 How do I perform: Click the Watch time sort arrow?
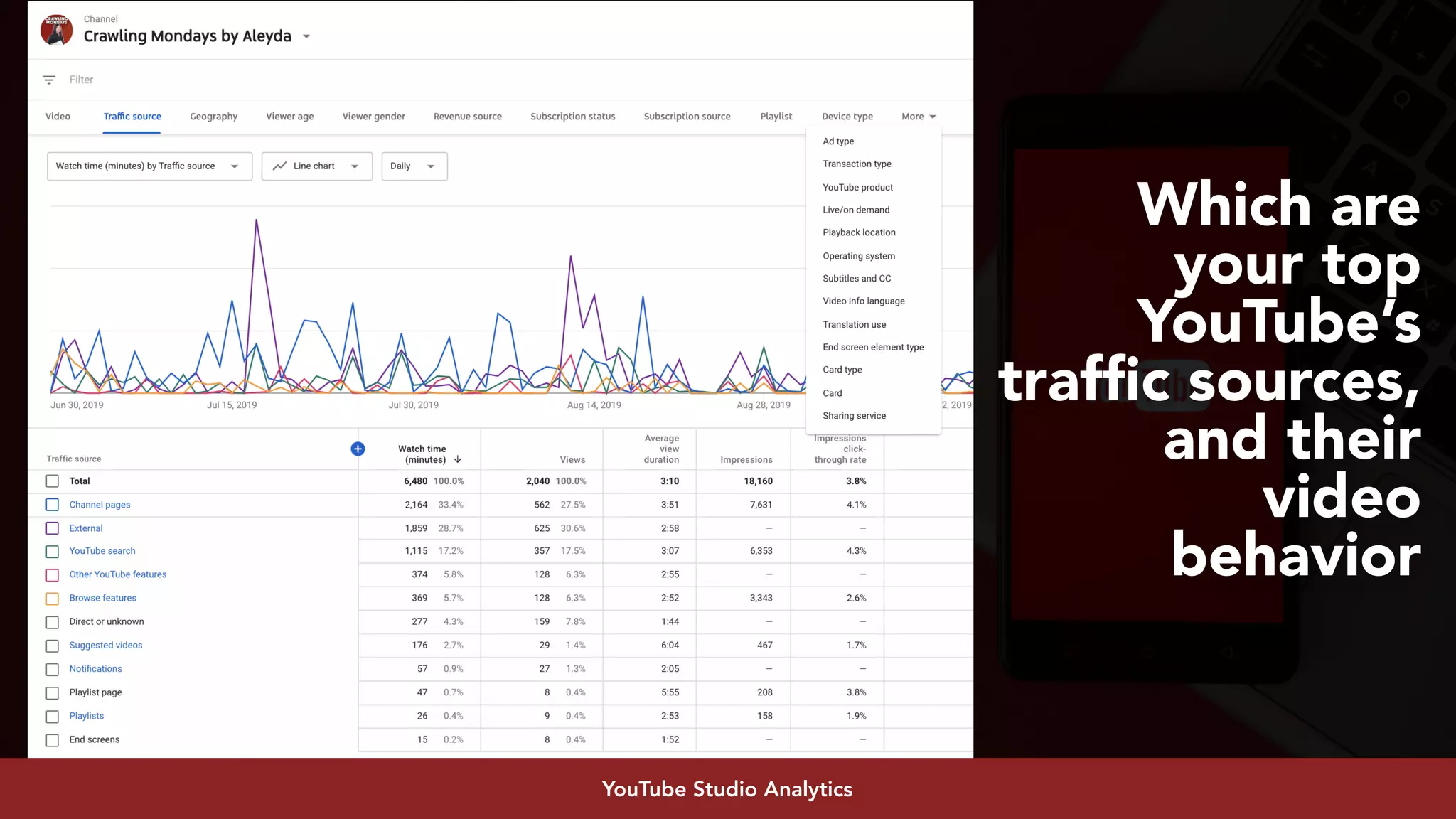pyautogui.click(x=458, y=459)
